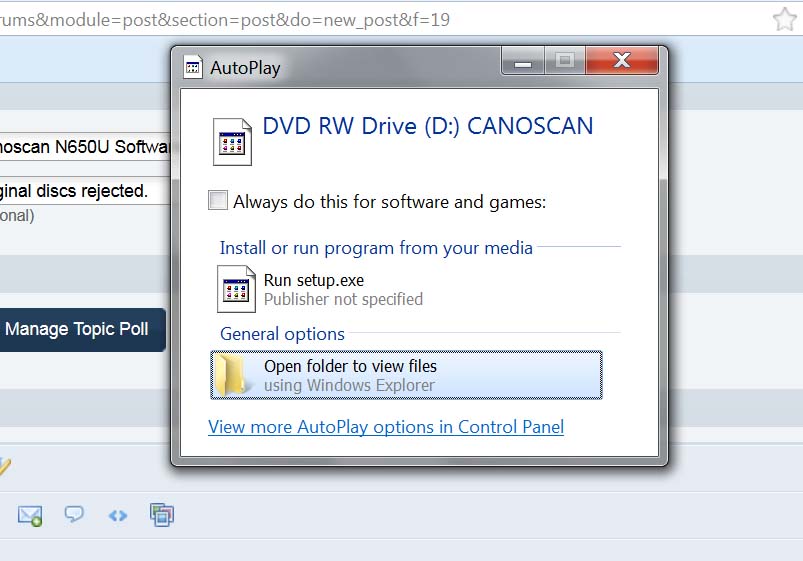The image size is (803, 561).
Task: Open folder to view files using Windows Explorer
Action: [406, 375]
